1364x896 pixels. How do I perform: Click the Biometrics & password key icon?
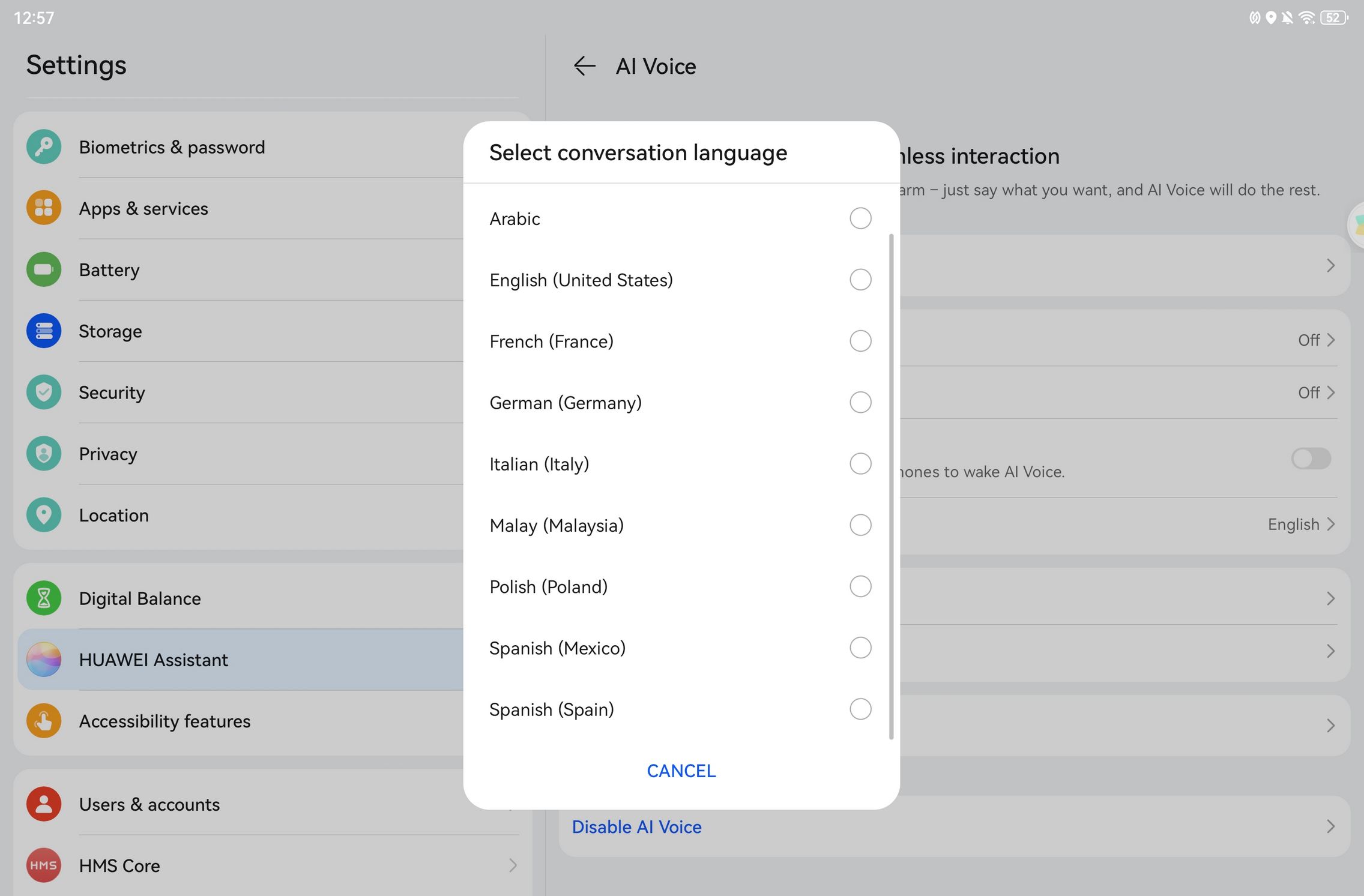[44, 147]
